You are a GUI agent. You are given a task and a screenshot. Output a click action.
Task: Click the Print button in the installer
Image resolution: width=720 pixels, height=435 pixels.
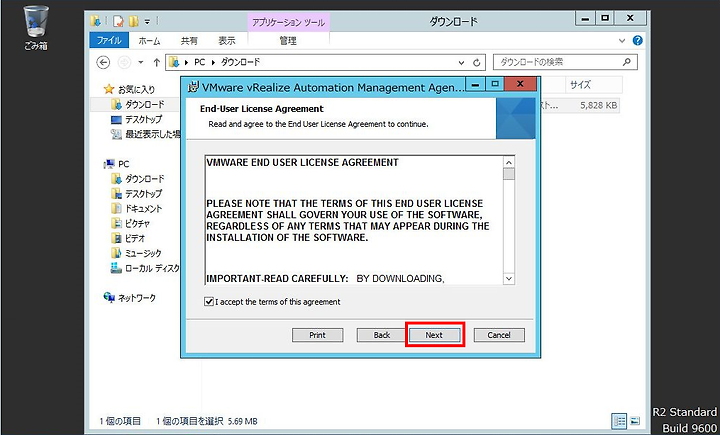[317, 335]
